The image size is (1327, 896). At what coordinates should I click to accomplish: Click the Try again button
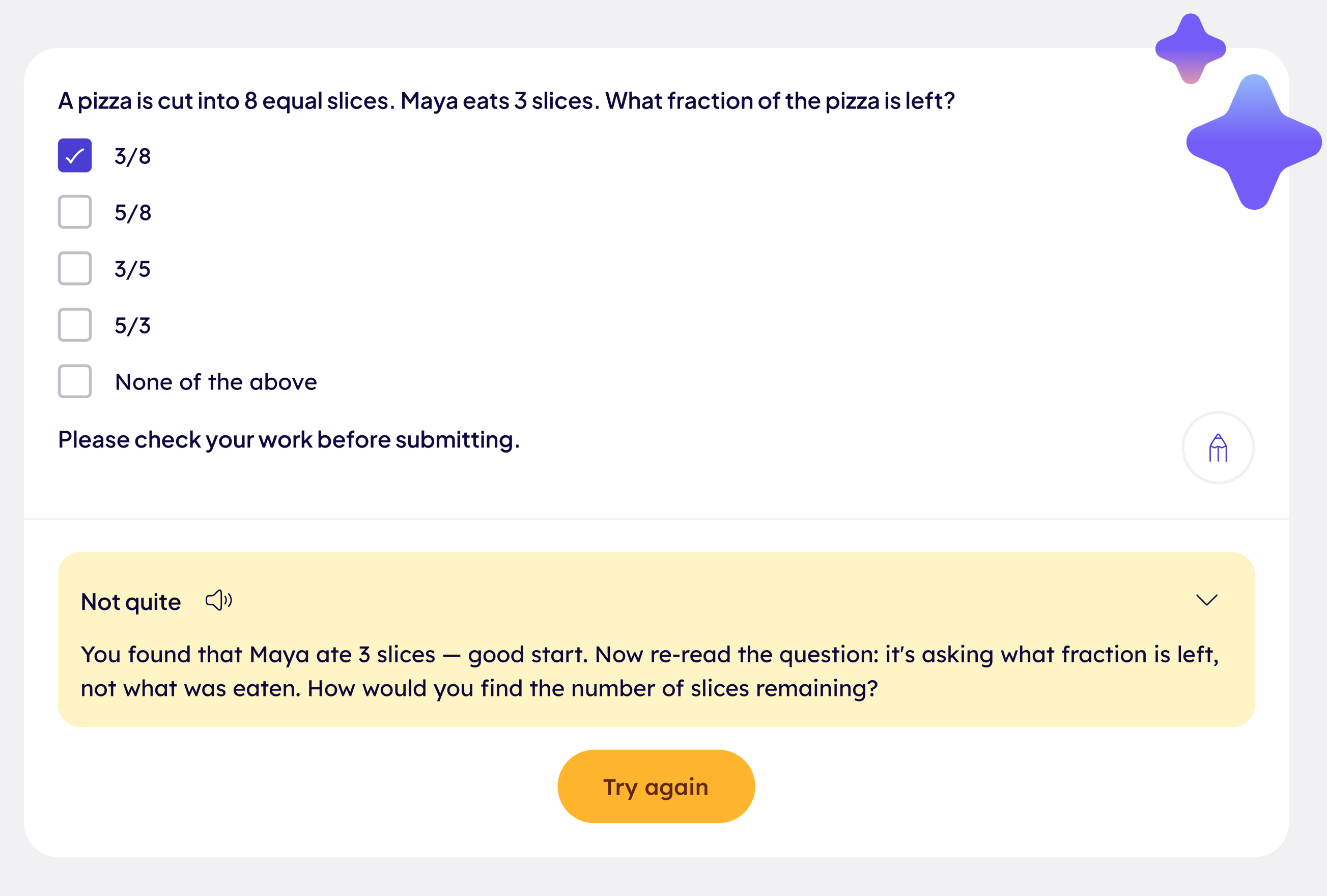click(656, 787)
